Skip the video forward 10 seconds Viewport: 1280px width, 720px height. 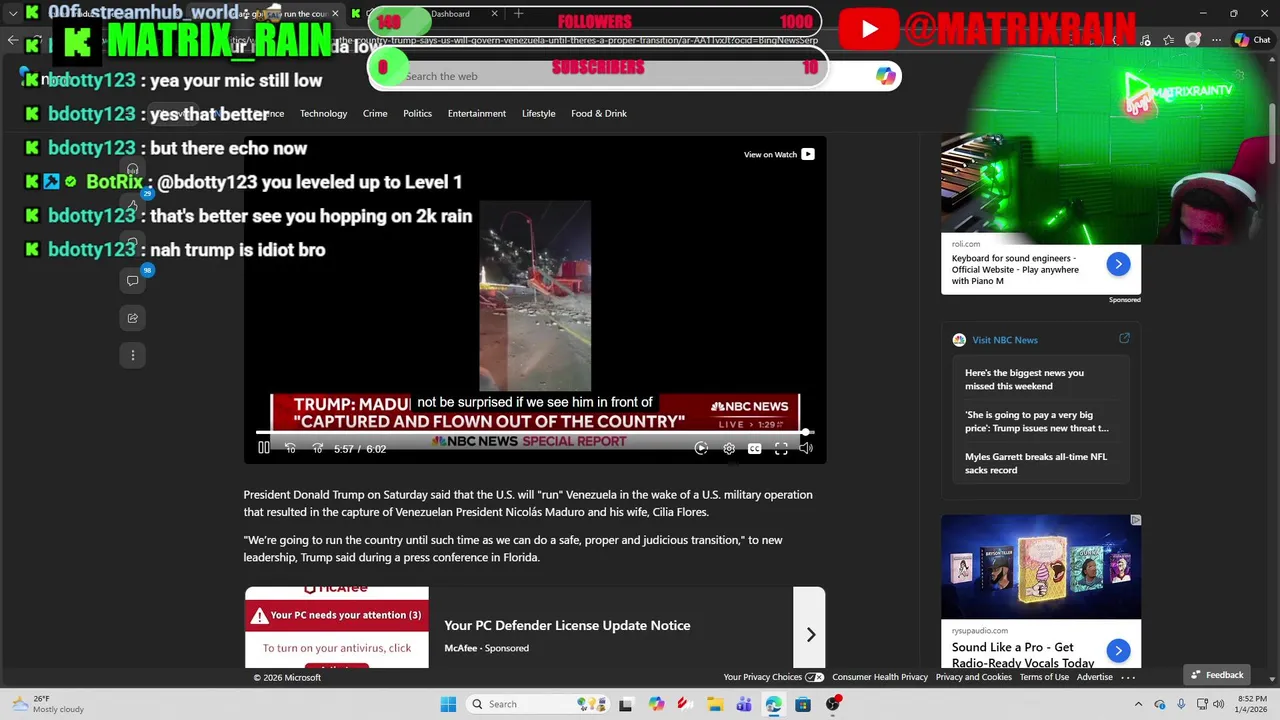click(x=318, y=449)
